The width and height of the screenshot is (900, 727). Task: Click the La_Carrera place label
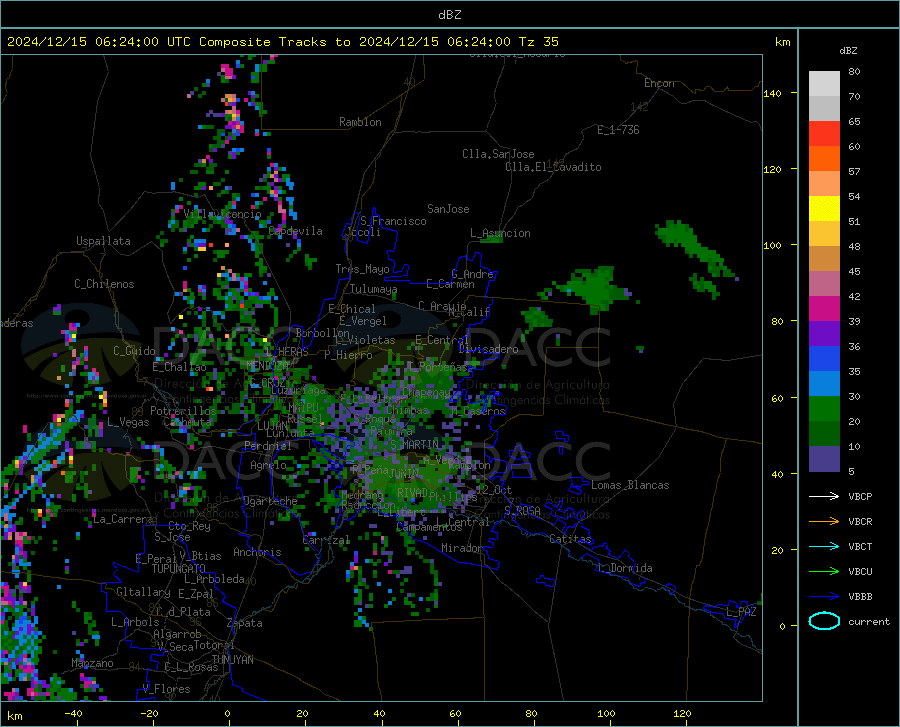click(x=123, y=519)
